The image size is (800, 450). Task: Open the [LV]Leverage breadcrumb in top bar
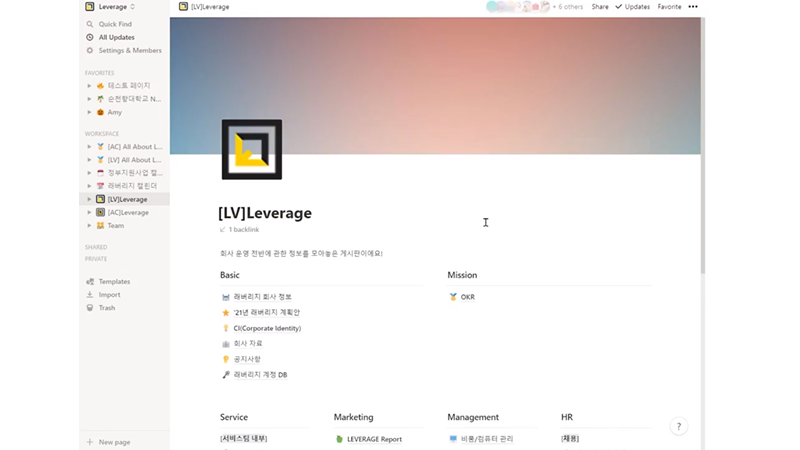[204, 7]
